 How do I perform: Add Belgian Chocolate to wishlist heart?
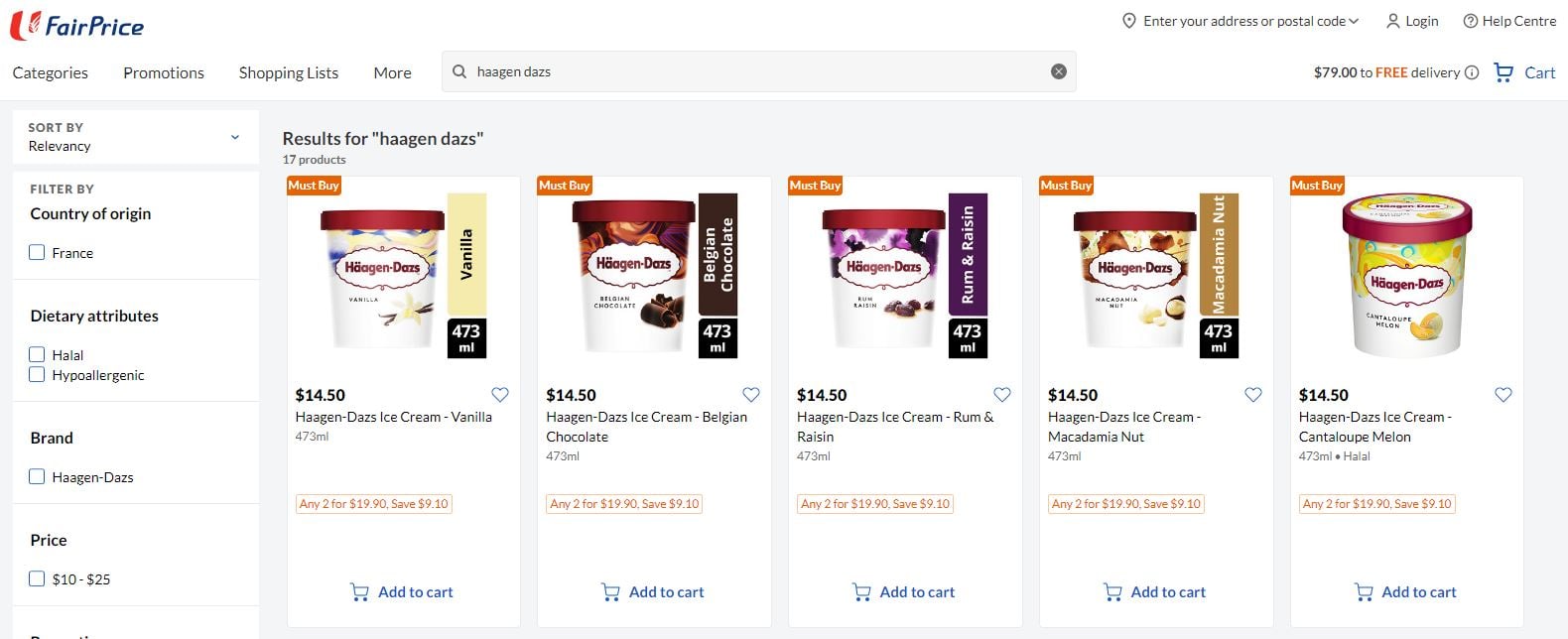click(751, 395)
